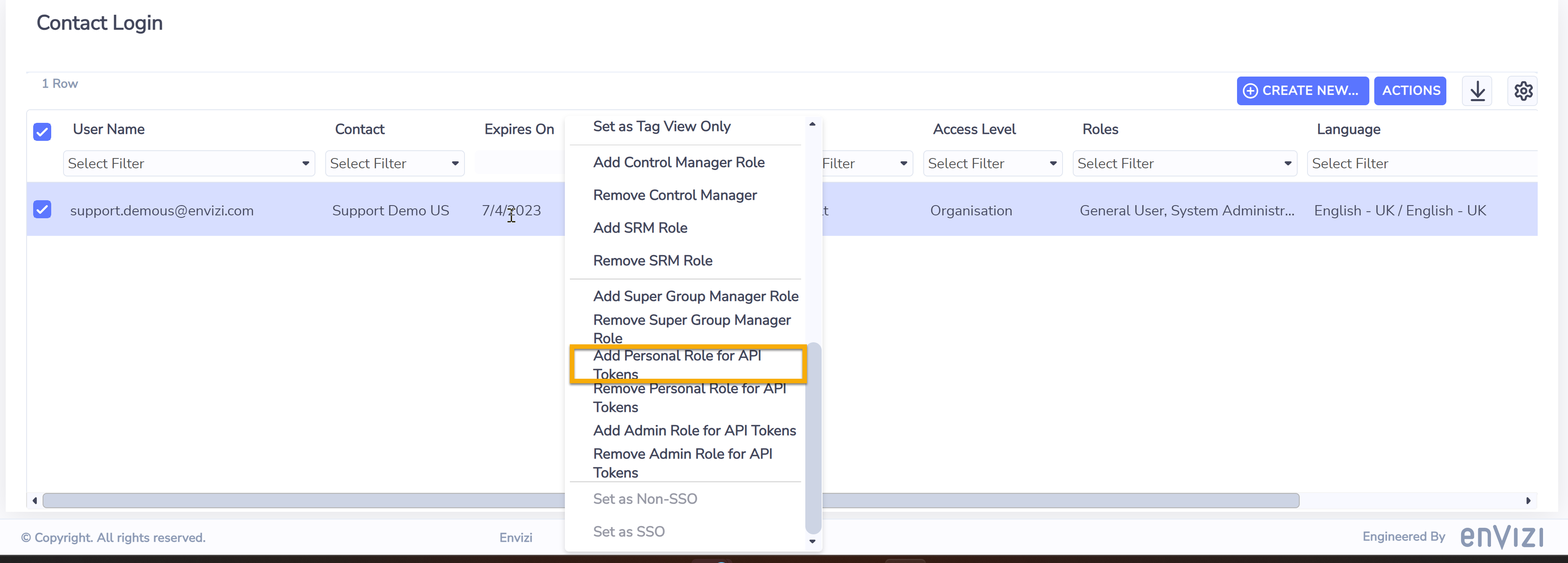This screenshot has height=563, width=1568.
Task: Choose Remove Personal Role for API Tokens
Action: [x=690, y=398]
